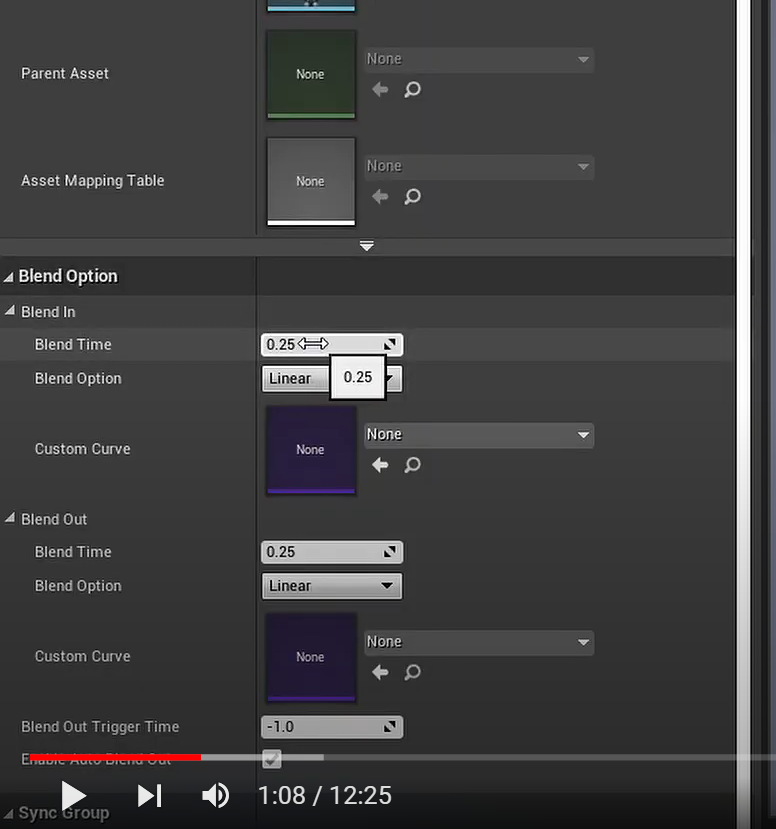Screen dimensions: 776x829
Task: Use selected asset arrow for Asset Mapping Table
Action: coord(380,197)
